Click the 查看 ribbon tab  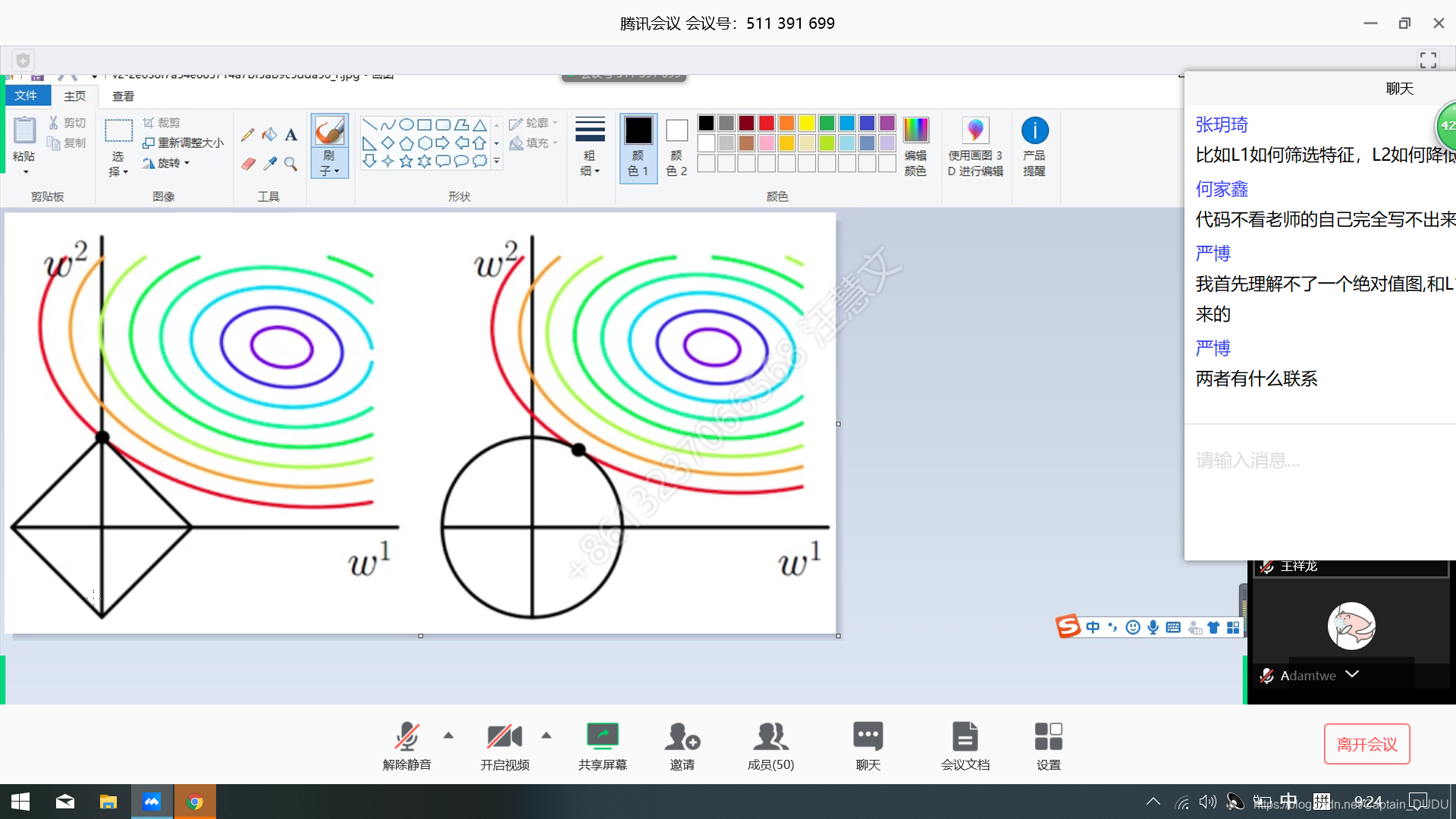(x=121, y=95)
